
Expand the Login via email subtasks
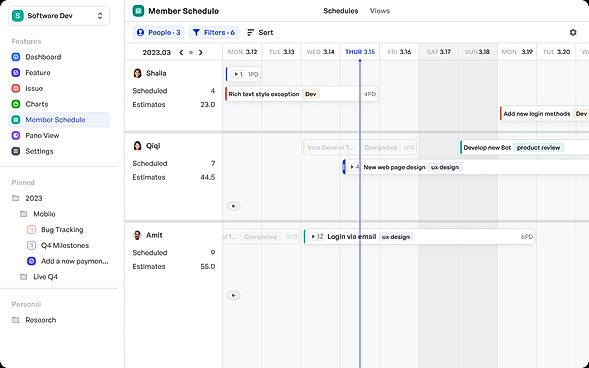[313, 237]
